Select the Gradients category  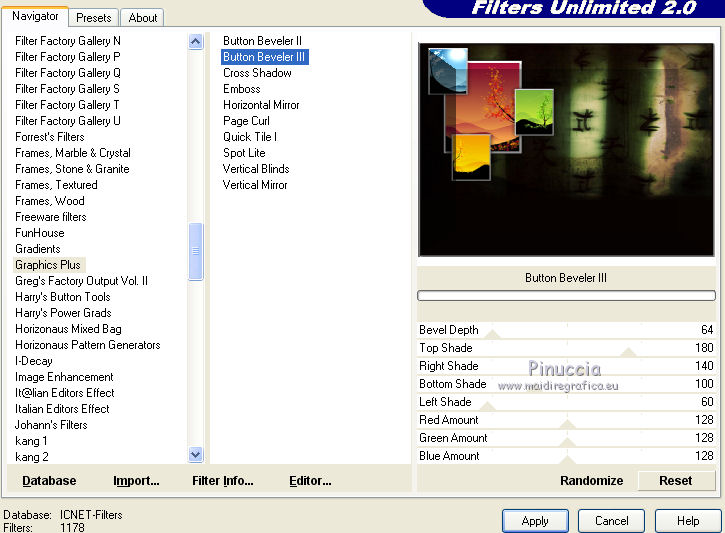pos(37,249)
